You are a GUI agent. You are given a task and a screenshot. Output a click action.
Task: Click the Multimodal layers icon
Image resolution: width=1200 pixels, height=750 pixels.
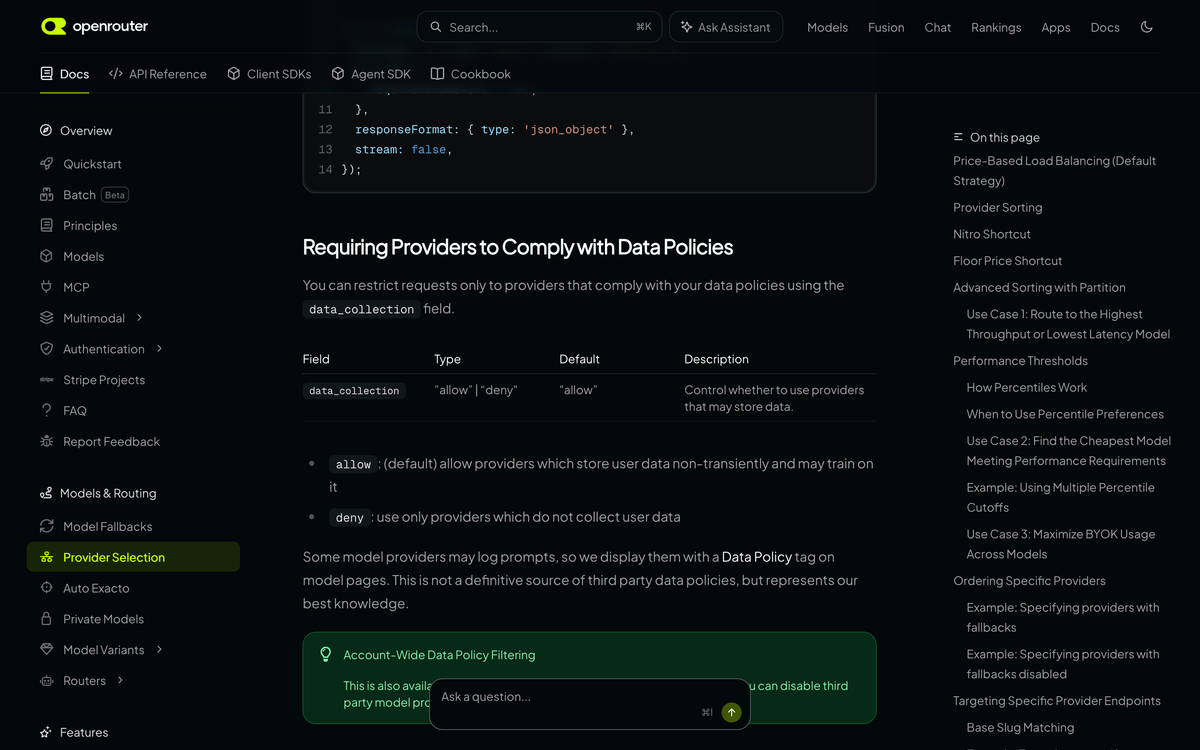tap(46, 318)
